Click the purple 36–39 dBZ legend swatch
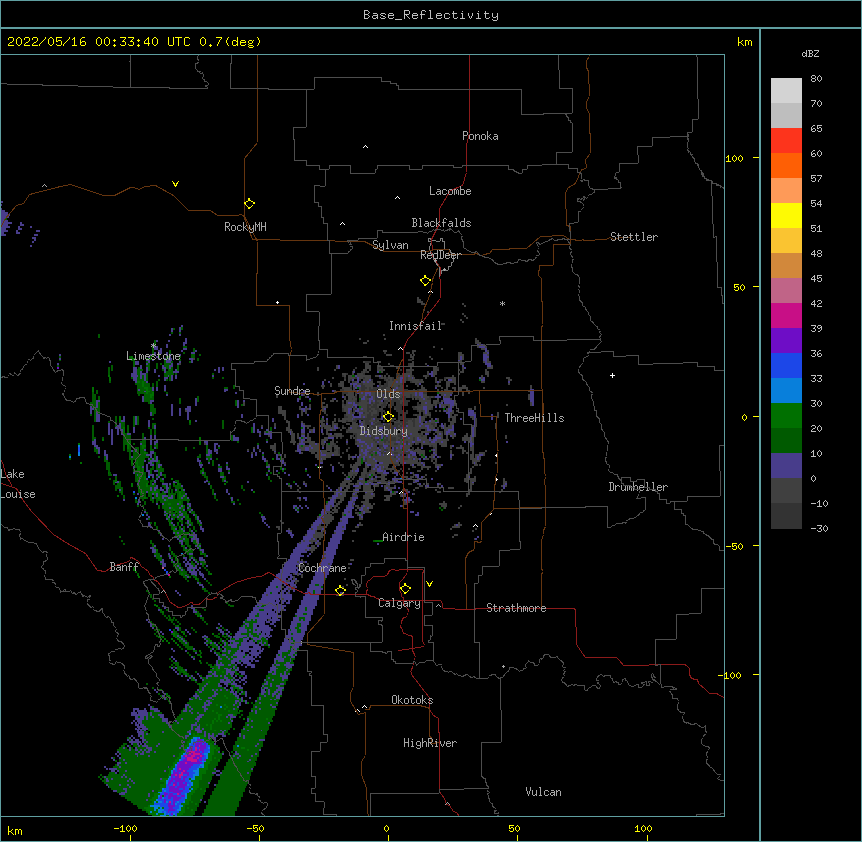 (786, 341)
